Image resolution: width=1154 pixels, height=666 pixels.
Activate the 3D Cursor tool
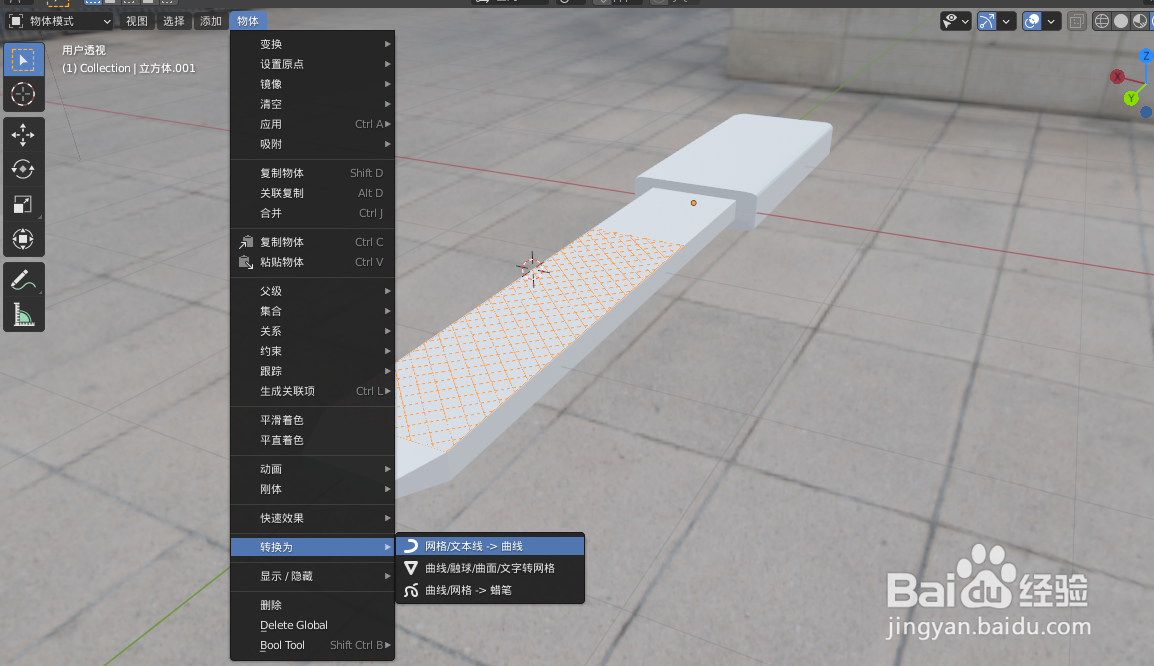(24, 95)
